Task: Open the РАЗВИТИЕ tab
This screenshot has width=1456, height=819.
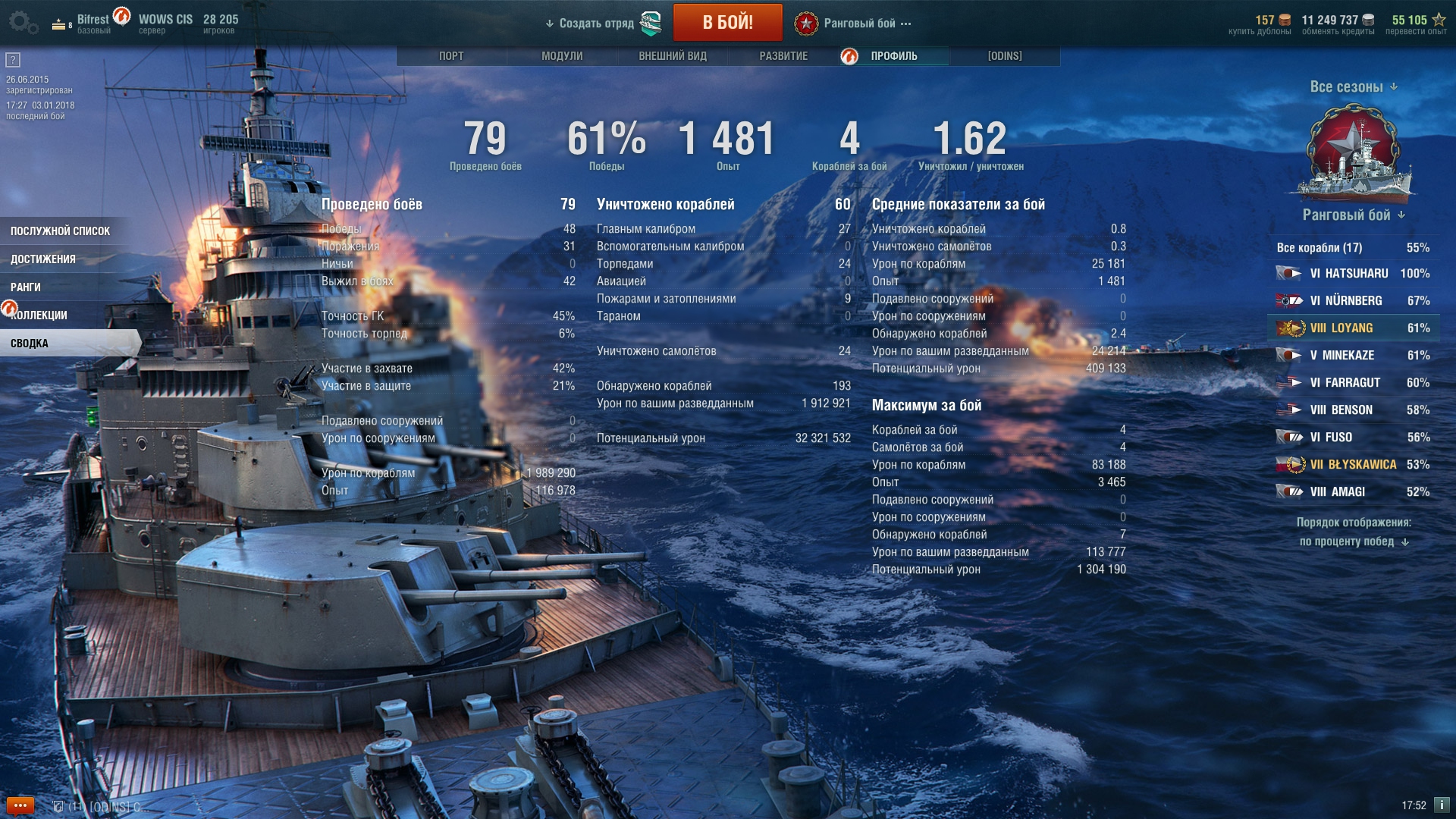Action: point(783,56)
